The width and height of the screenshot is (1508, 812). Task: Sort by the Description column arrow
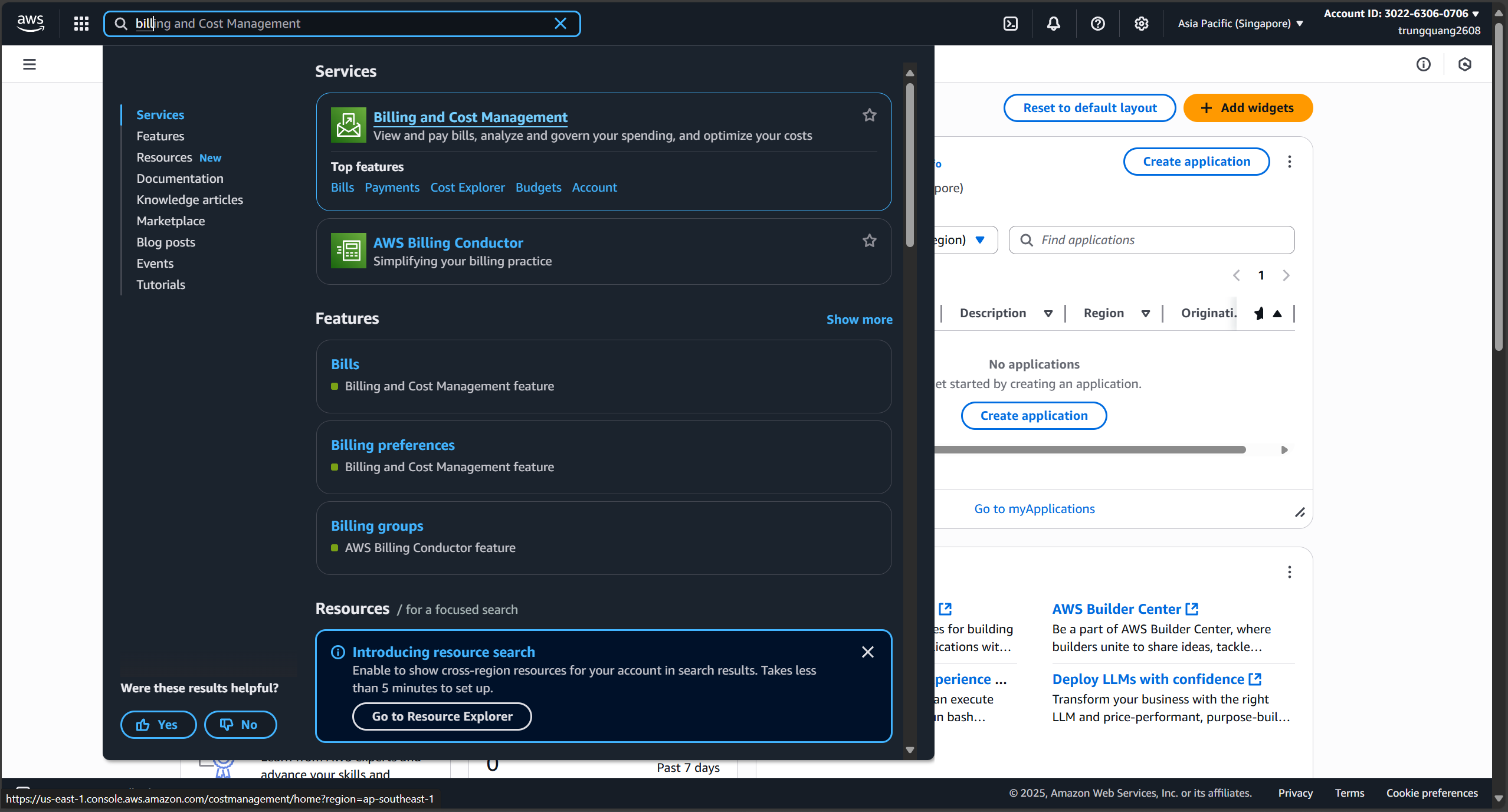(1048, 314)
